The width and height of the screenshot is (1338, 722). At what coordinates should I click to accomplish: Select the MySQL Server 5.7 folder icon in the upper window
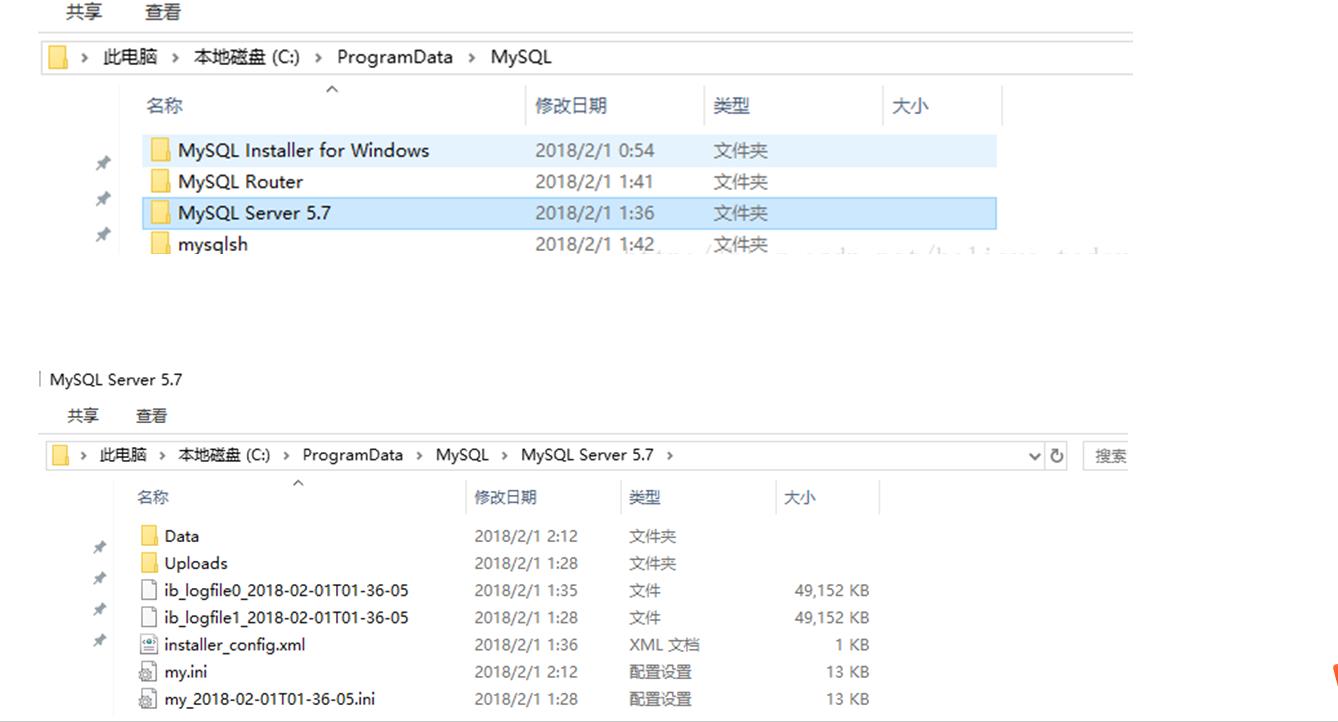[x=160, y=213]
